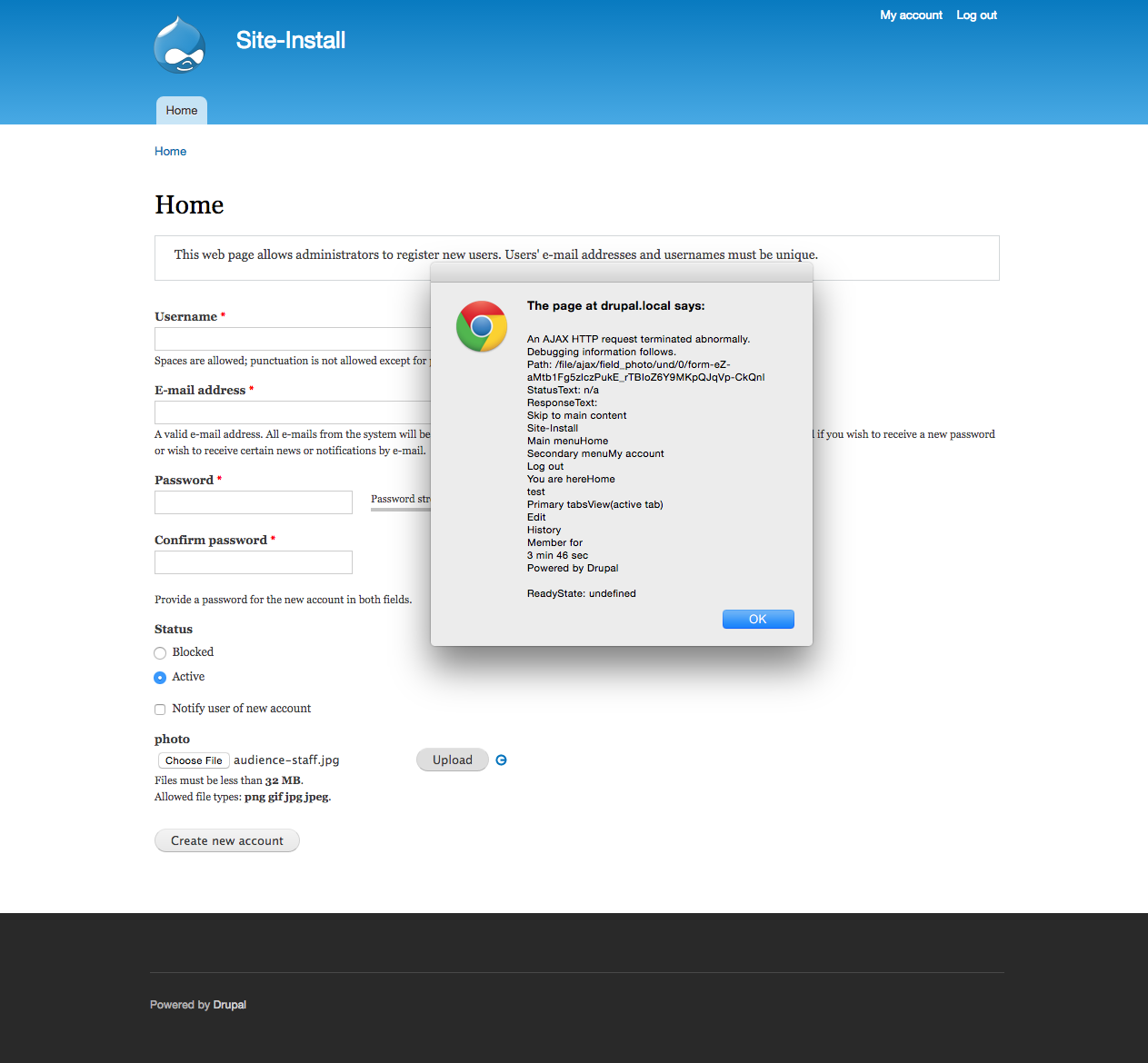
Task: Open the Choose File dialog
Action: point(193,760)
